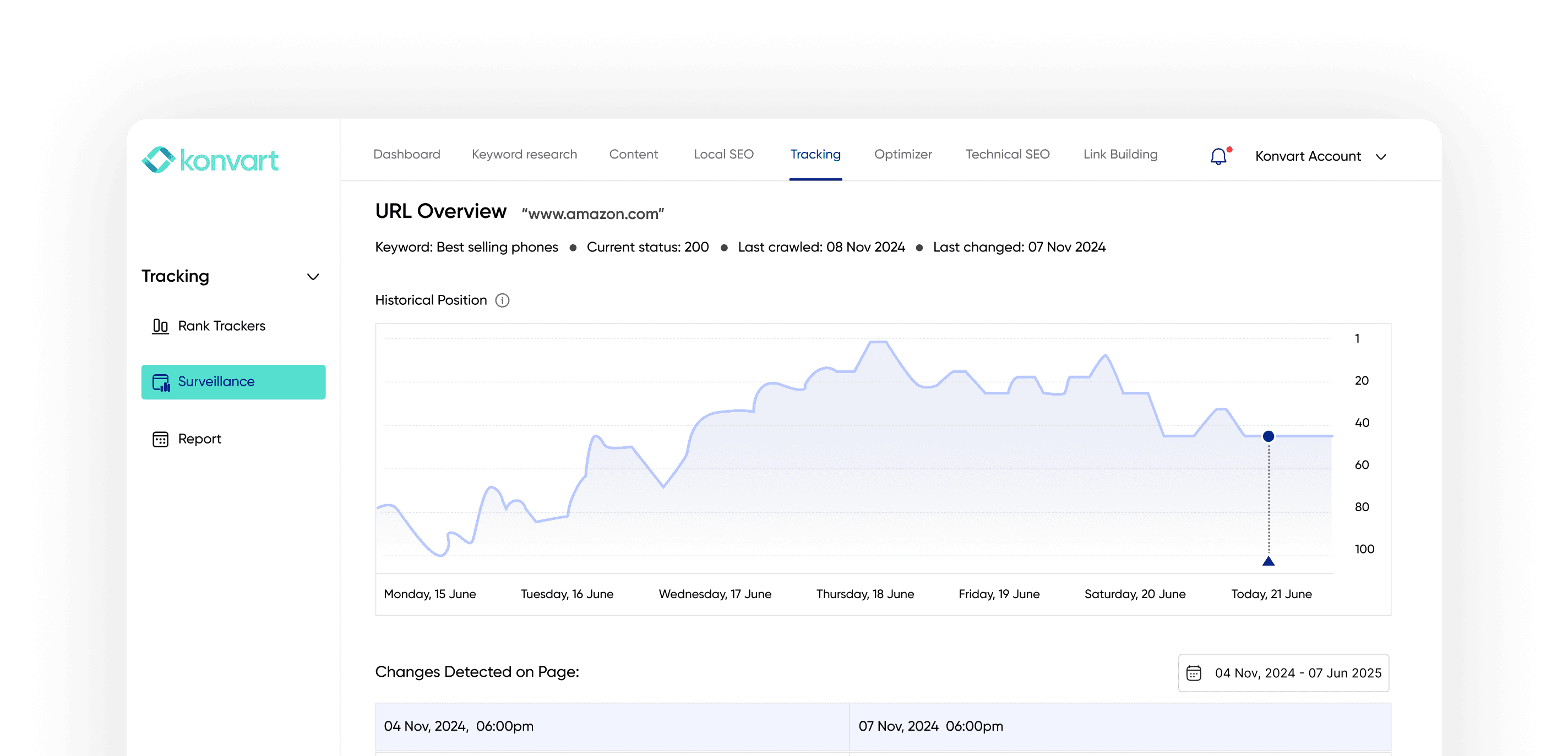
Task: Open Report using its calendar-grid icon
Action: point(160,439)
